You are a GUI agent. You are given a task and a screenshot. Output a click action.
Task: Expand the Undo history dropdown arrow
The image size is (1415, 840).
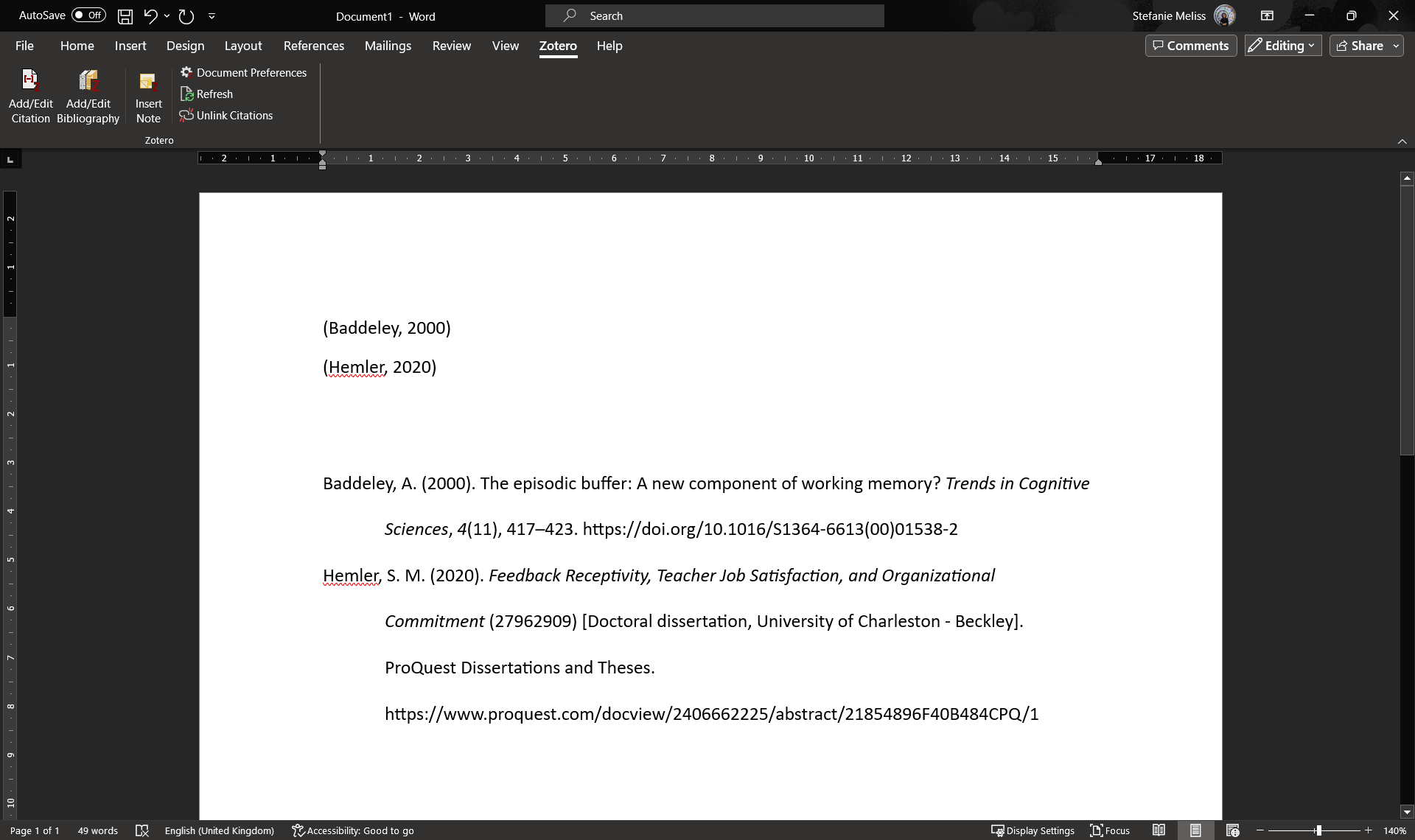pyautogui.click(x=167, y=15)
